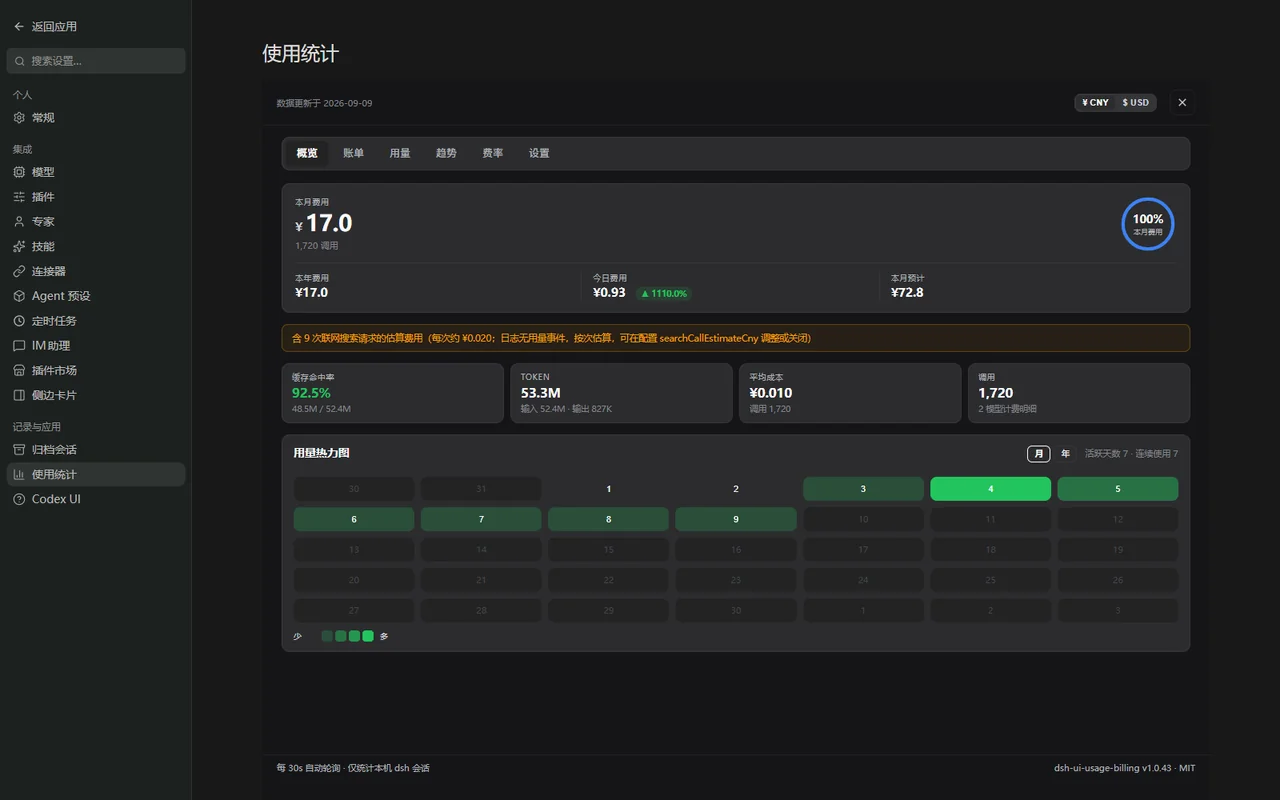1280x800 pixels.
Task: Switch to the 趋势 tab
Action: [446, 153]
